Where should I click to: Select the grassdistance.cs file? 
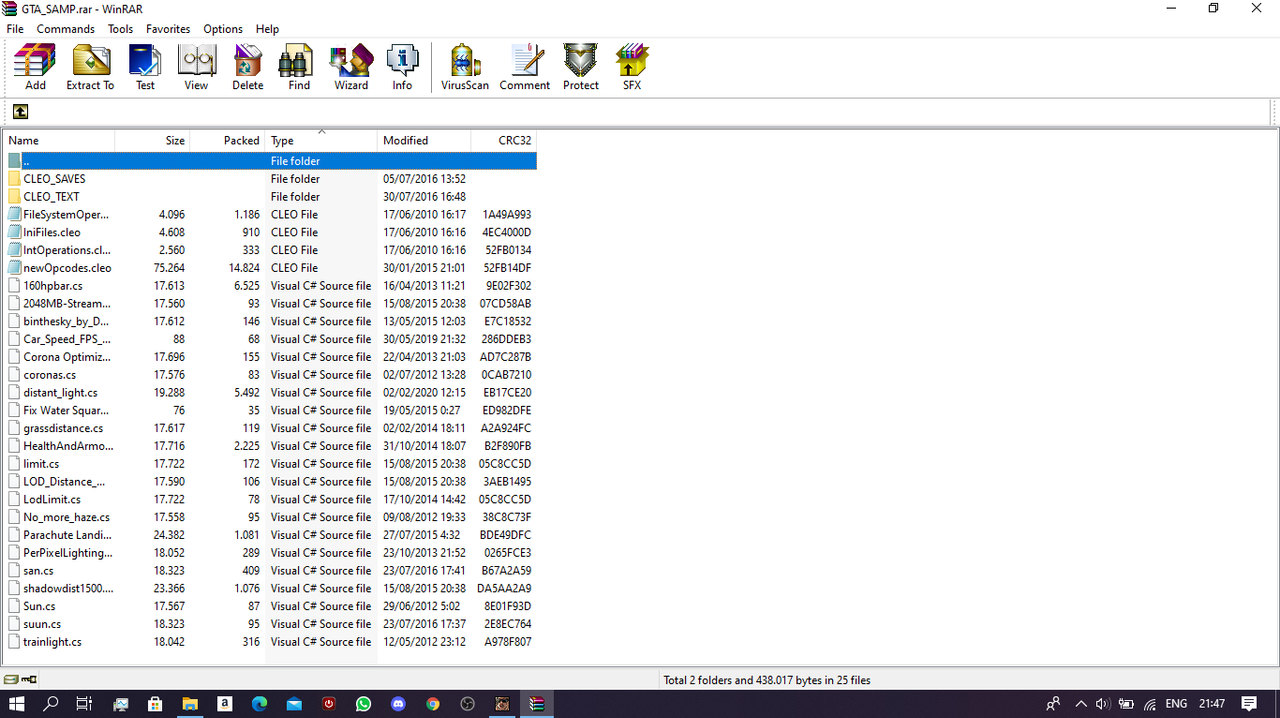271,428
